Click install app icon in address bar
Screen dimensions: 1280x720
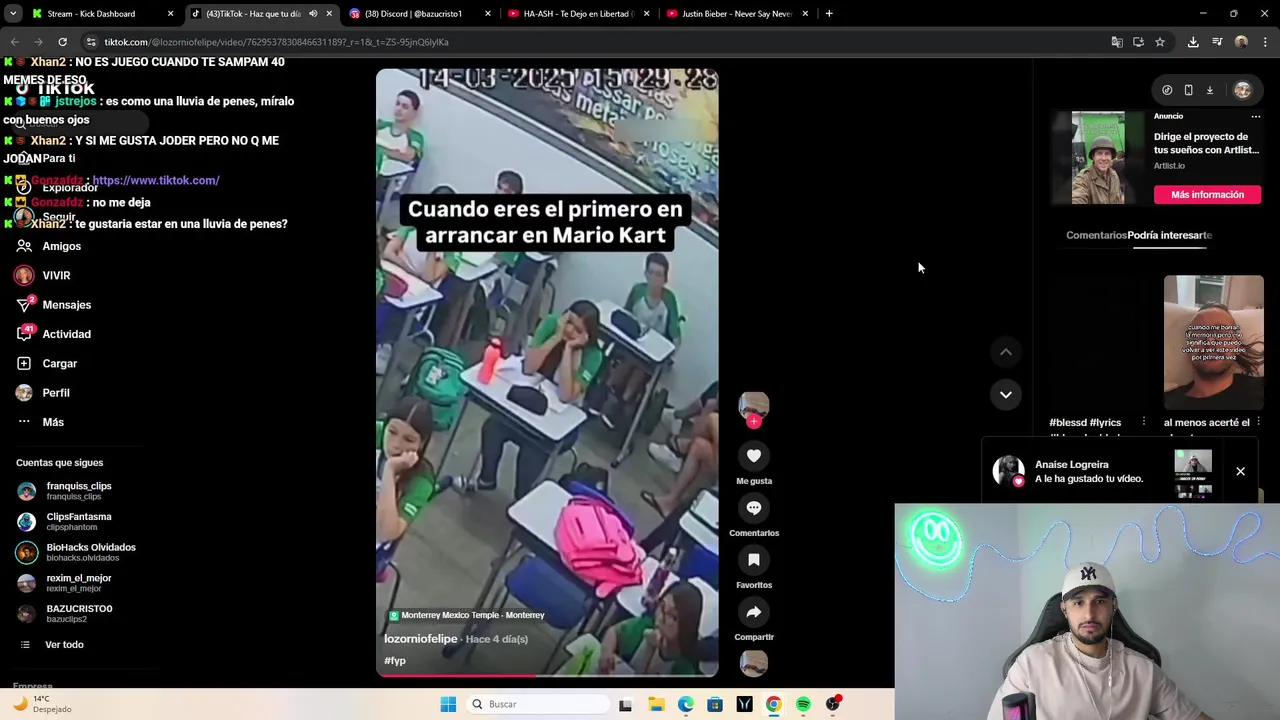click(1138, 42)
